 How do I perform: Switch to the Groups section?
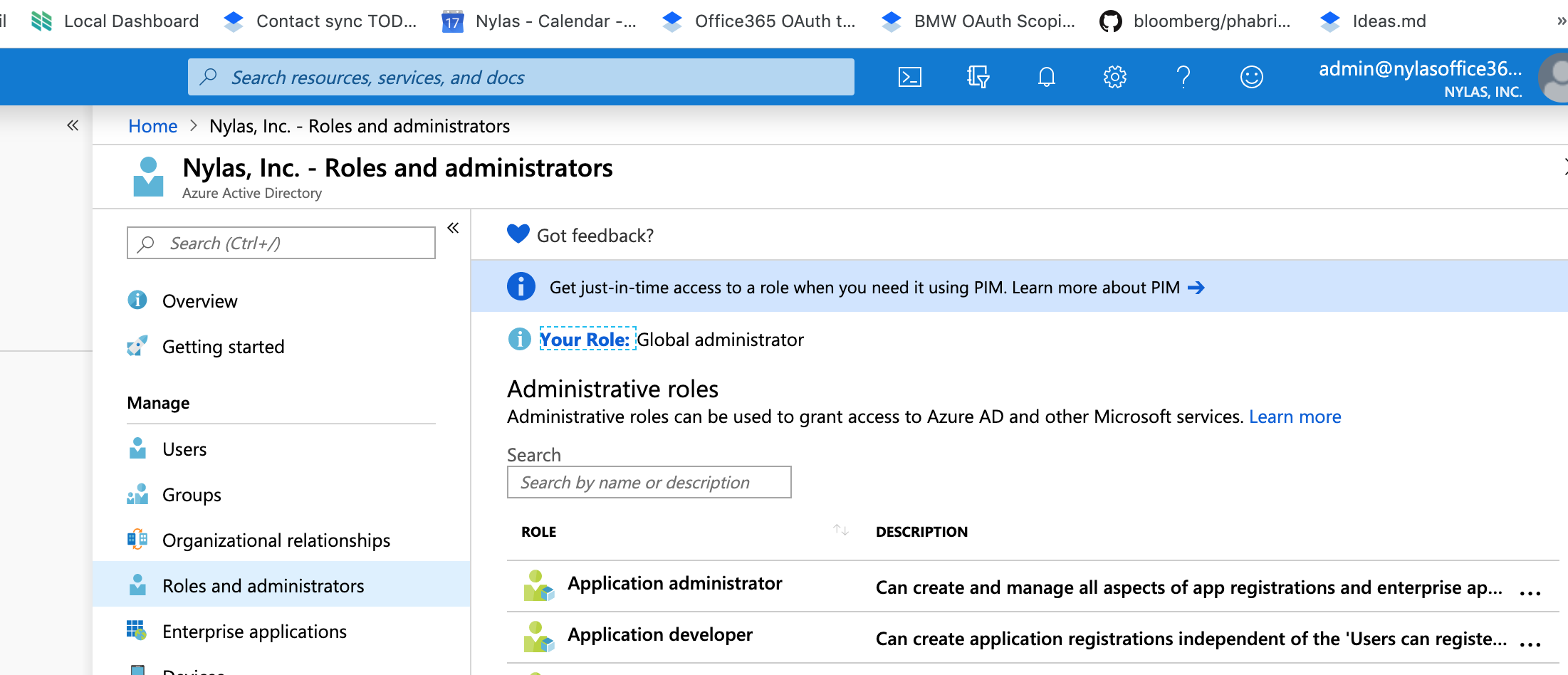click(192, 494)
